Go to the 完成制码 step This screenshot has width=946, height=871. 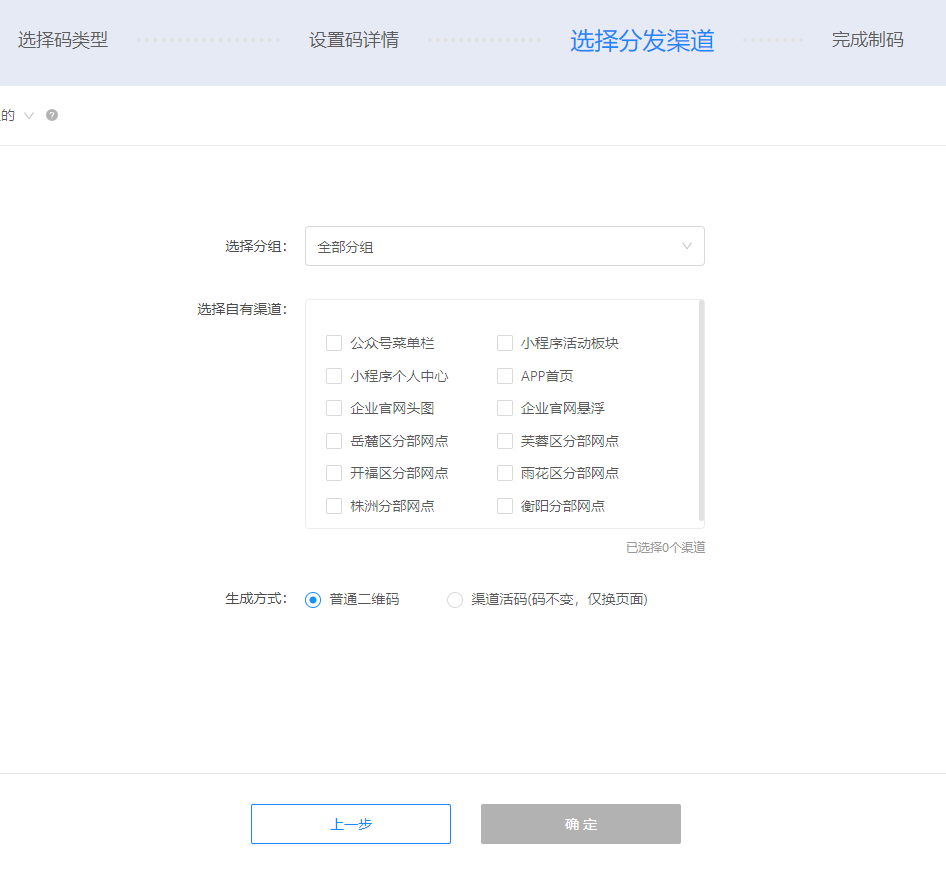(x=868, y=40)
